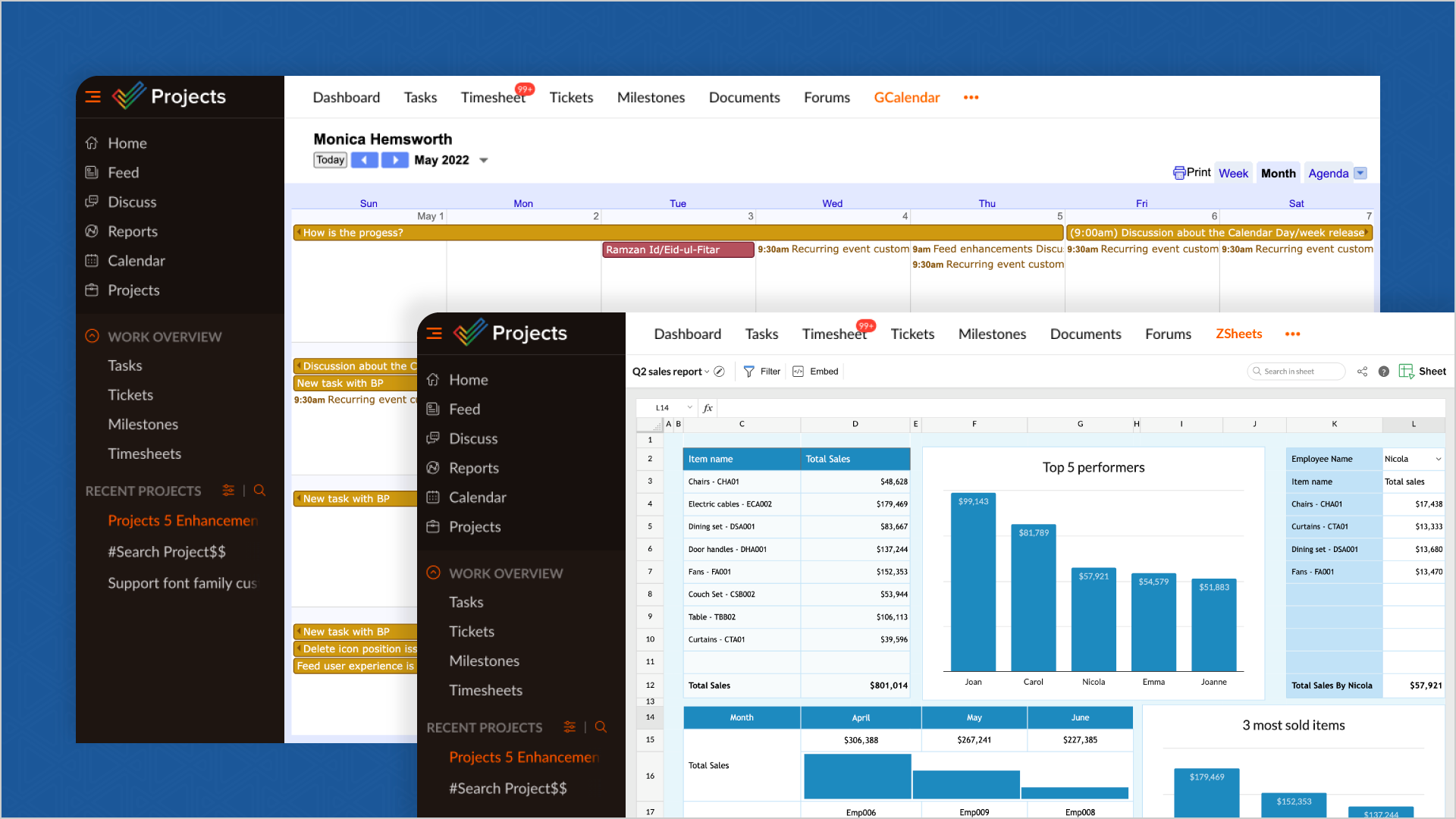
Task: Open the Employee Name dropdown showing Nicola
Action: coord(1438,459)
